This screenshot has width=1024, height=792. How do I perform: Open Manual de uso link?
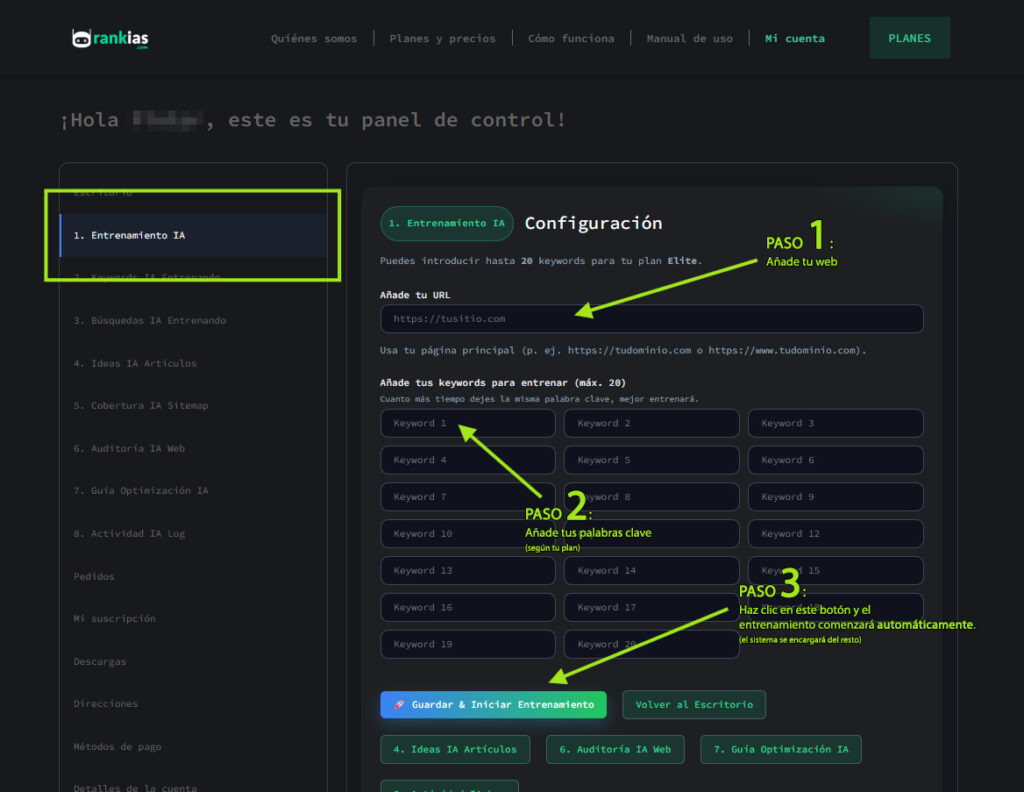[689, 39]
